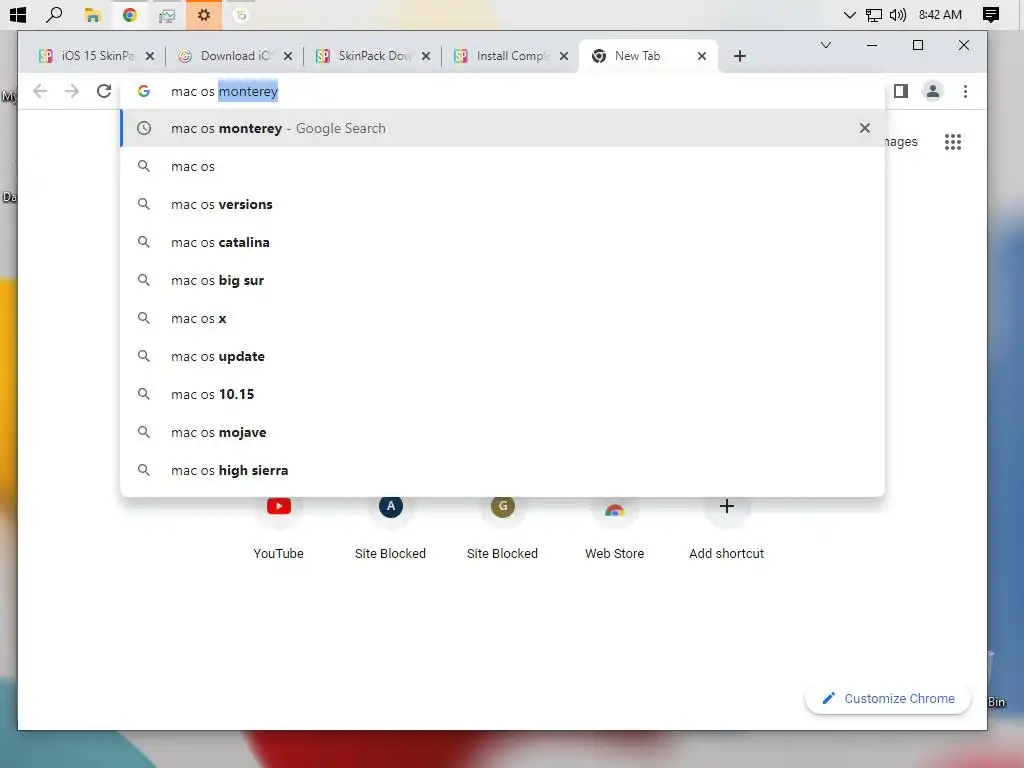The image size is (1024, 768).
Task: Open File Explorer from taskbar
Action: [92, 15]
